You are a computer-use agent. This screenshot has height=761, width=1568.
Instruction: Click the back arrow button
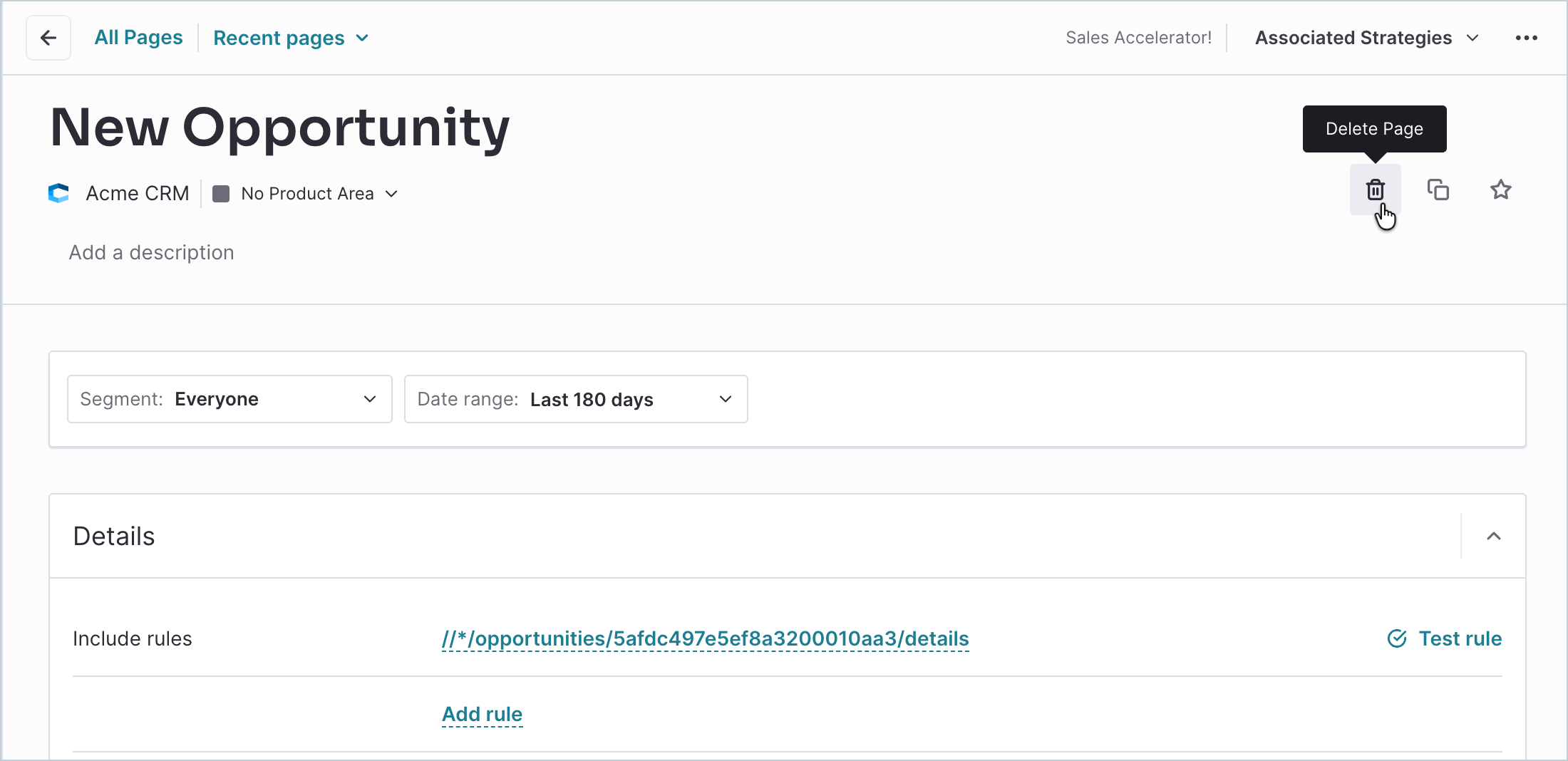pos(48,38)
